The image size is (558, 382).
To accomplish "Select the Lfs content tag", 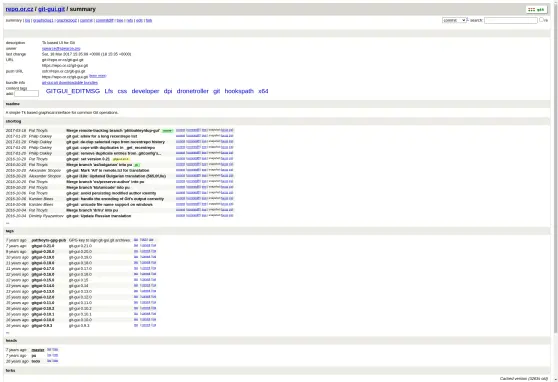I will click(109, 91).
